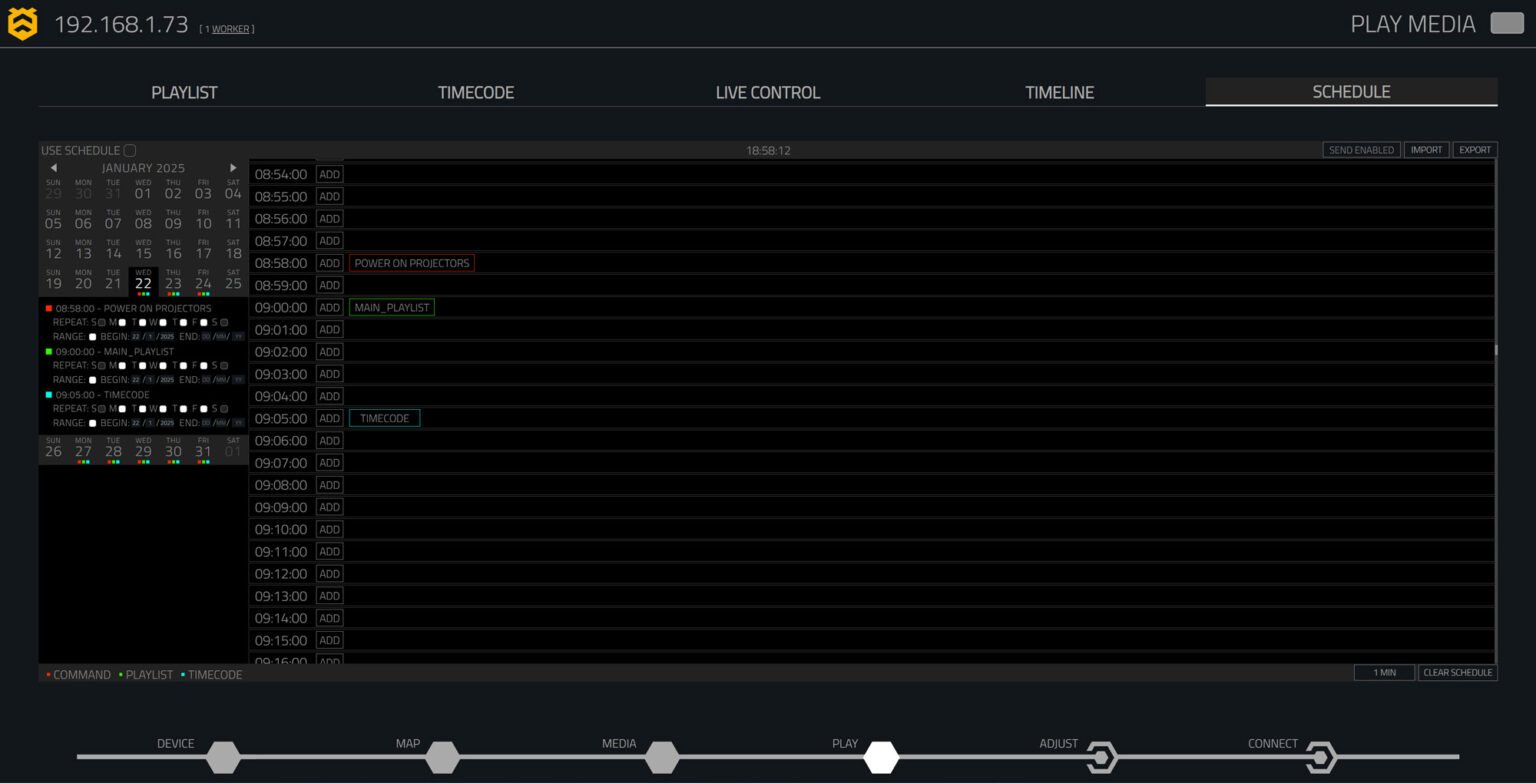Open the 1 WORKER link in the header
The image size is (1536, 783).
[x=231, y=29]
